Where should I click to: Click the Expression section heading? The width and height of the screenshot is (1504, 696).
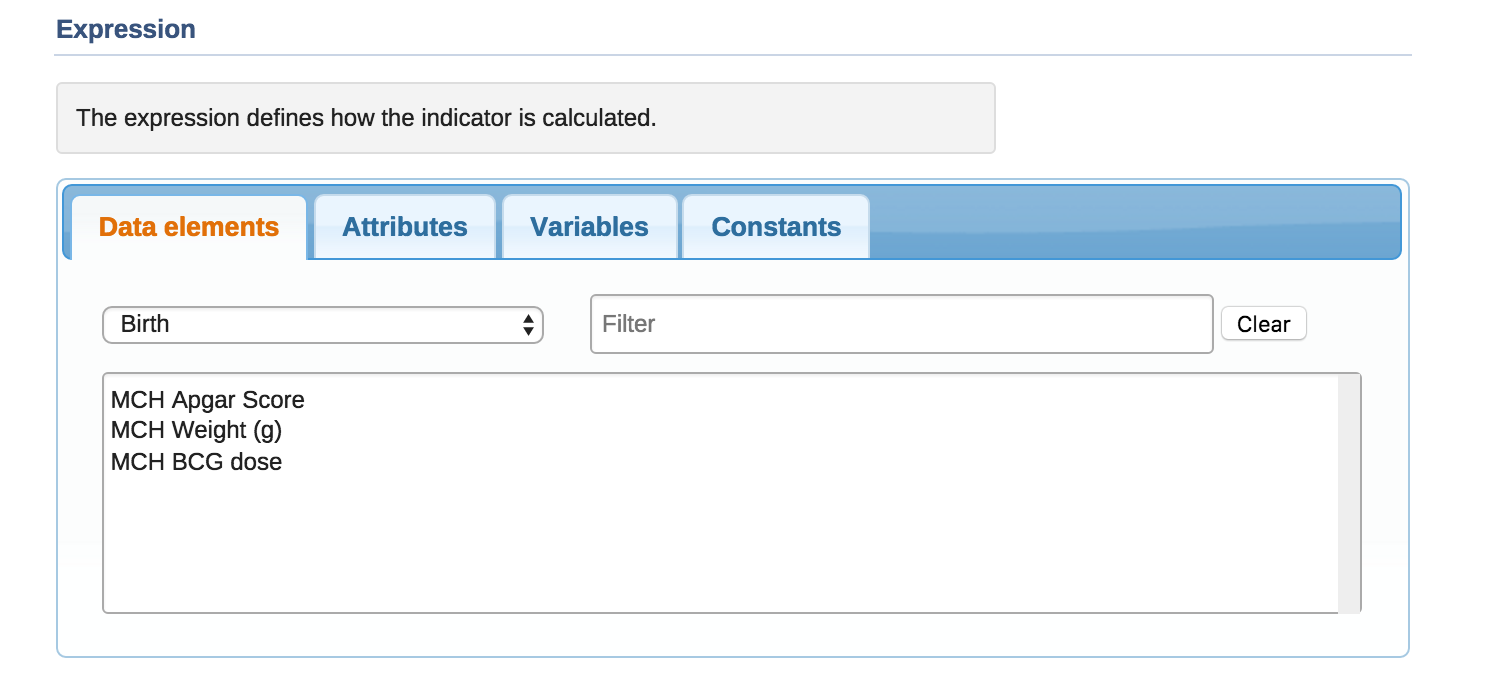126,29
